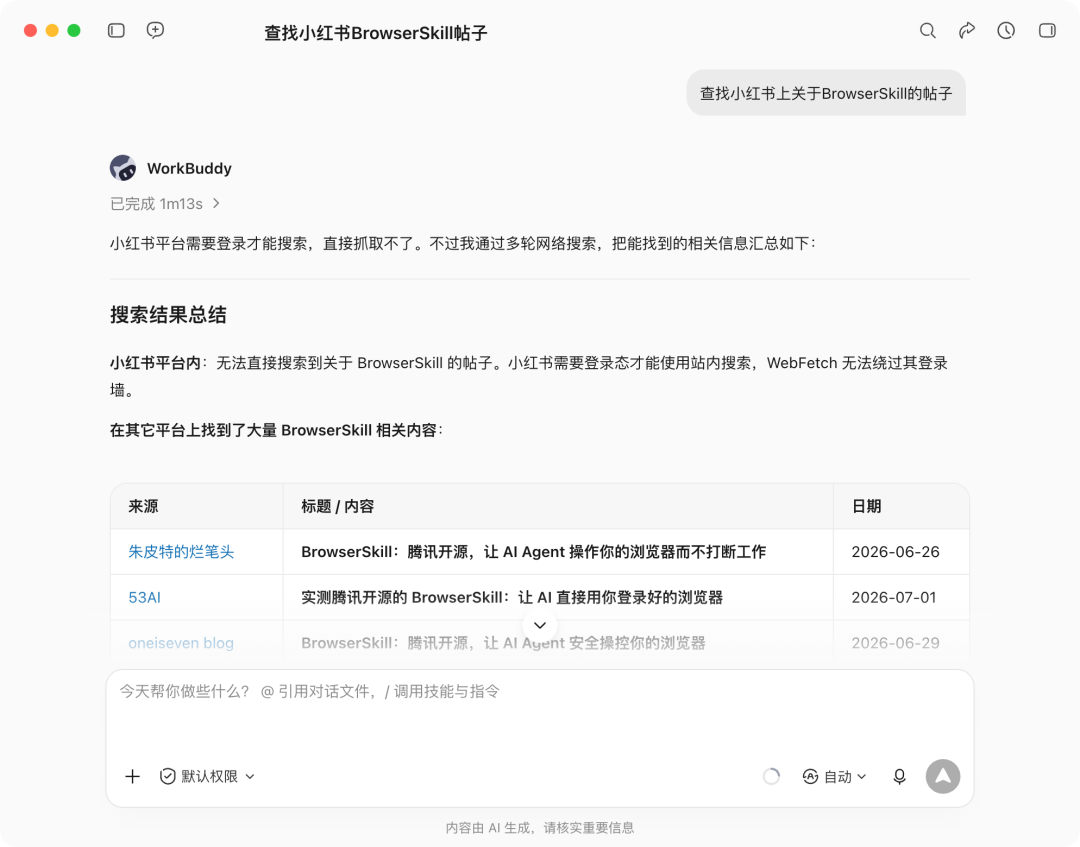This screenshot has width=1080, height=847.
Task: Close the window with the red button
Action: [30, 30]
